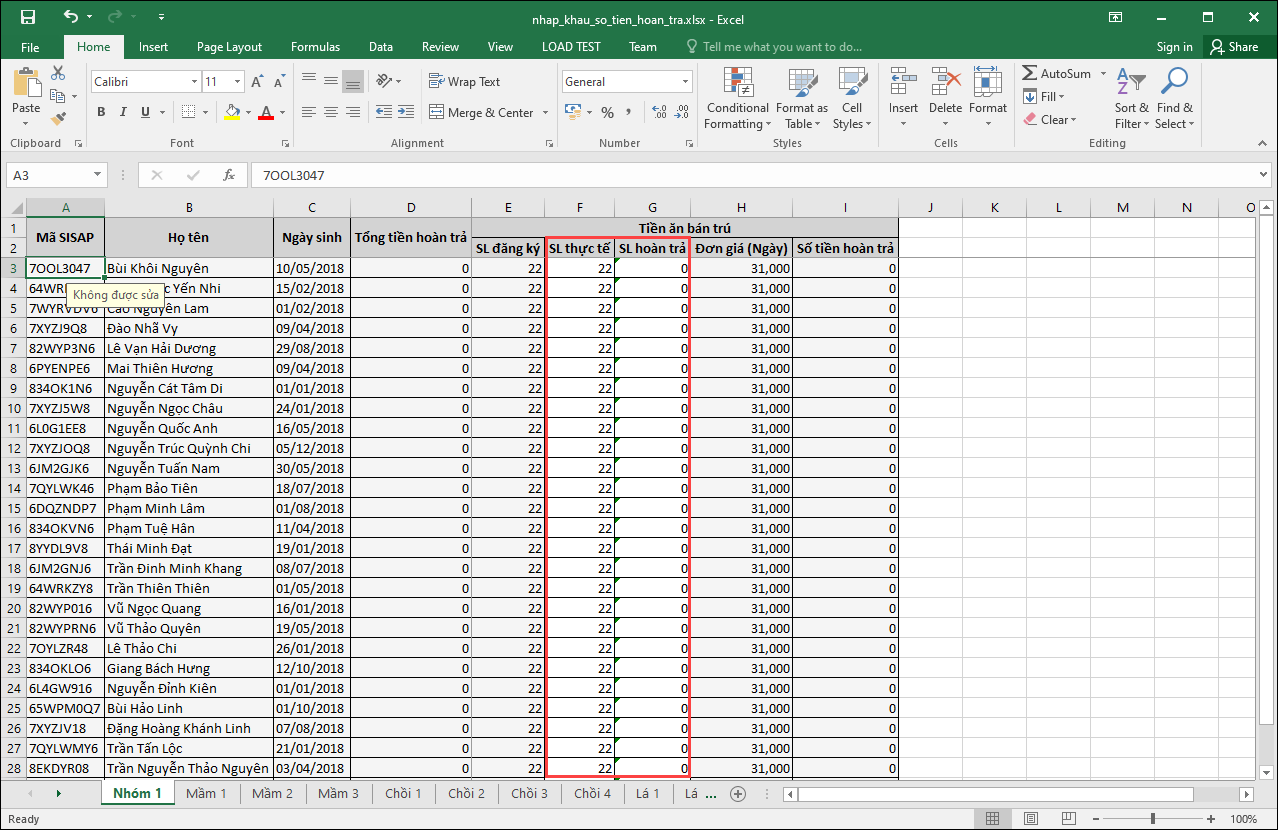This screenshot has height=830, width=1278.
Task: Click the Insert Function fx icon
Action: tap(229, 175)
